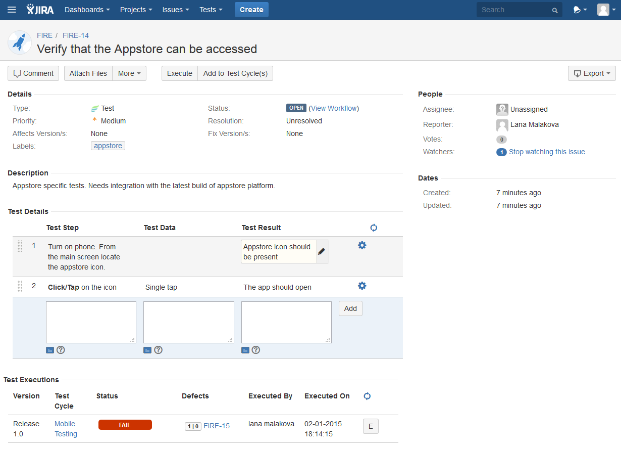Open the View Workflow link
Viewport: 621px width, 450px height.
(334, 109)
